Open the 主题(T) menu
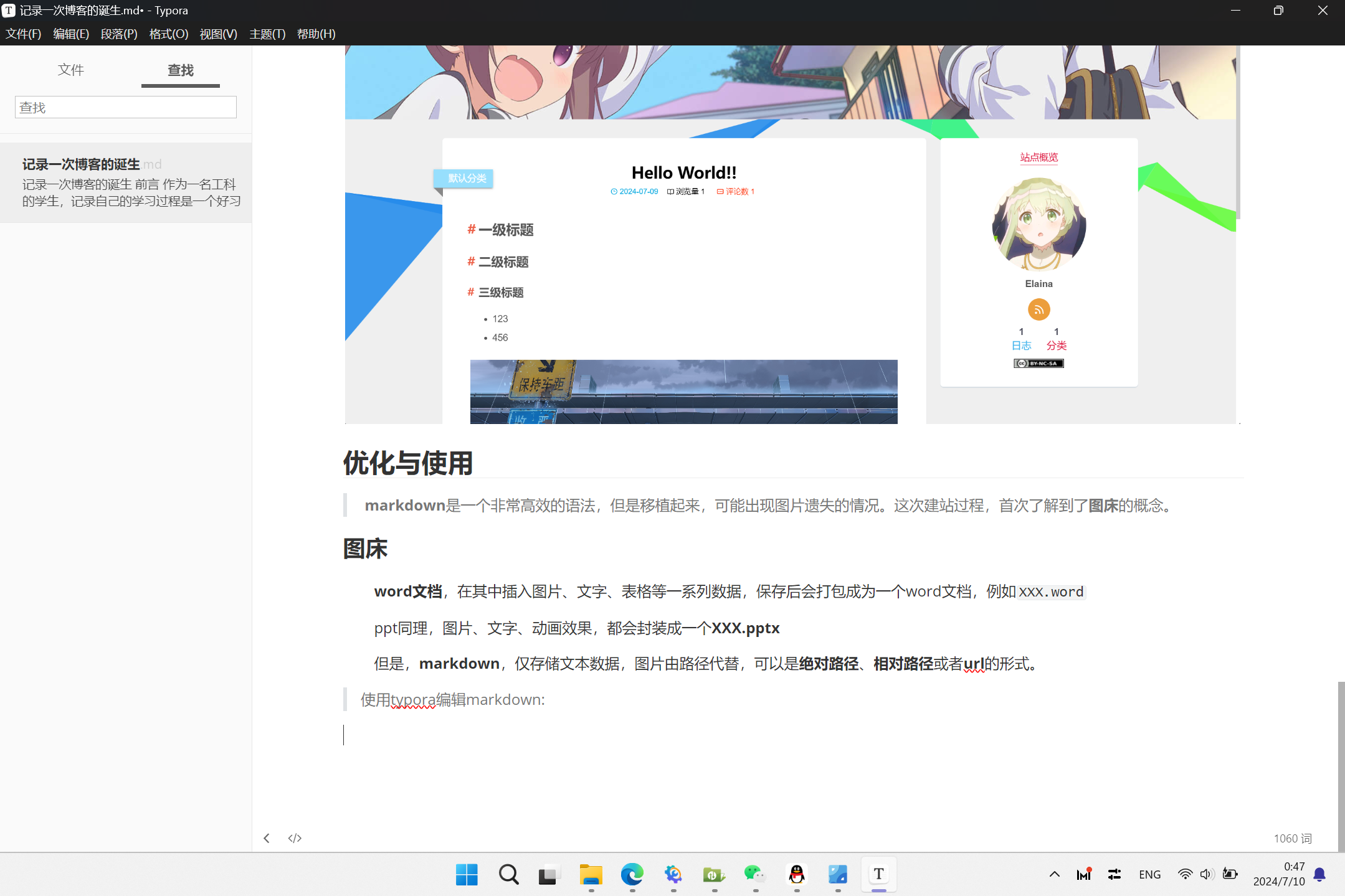The image size is (1345, 896). coord(267,34)
